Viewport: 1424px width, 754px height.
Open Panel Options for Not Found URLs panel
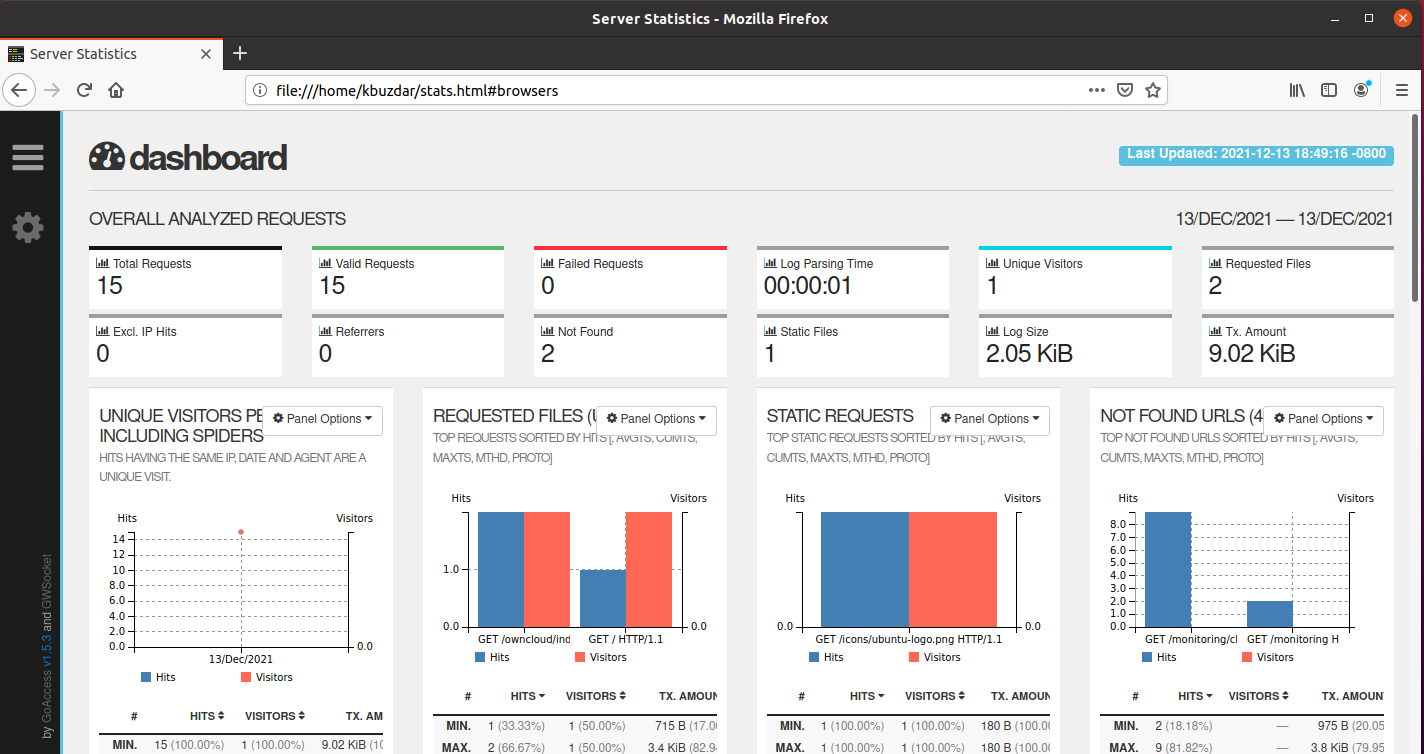coord(1324,420)
